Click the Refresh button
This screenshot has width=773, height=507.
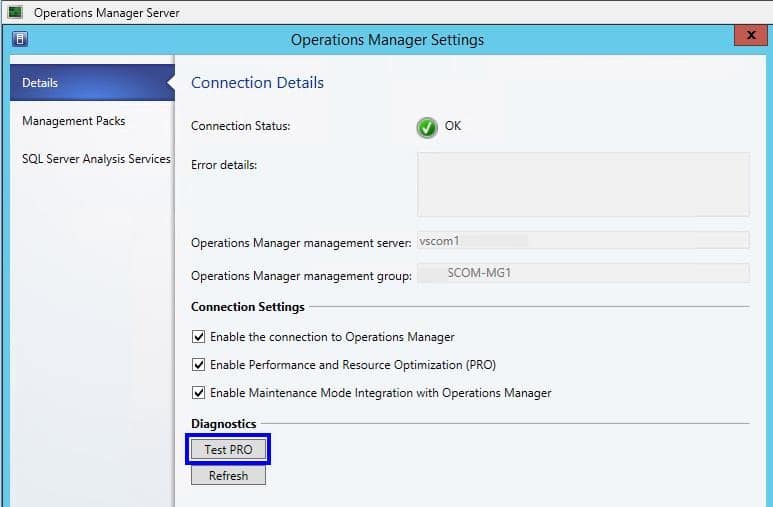(228, 475)
